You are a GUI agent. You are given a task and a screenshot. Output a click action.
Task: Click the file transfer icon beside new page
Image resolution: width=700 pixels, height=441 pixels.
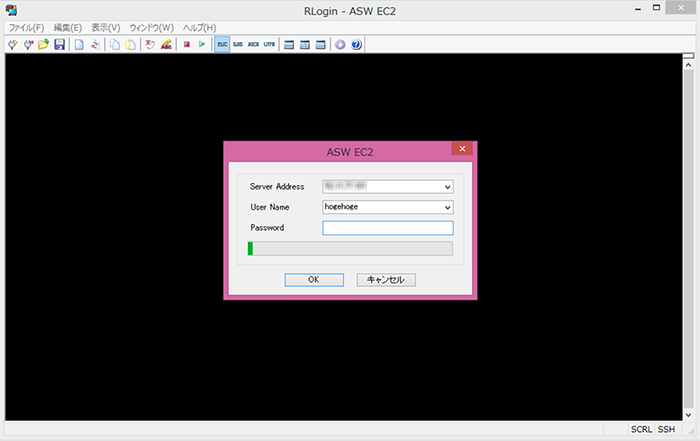(95, 45)
